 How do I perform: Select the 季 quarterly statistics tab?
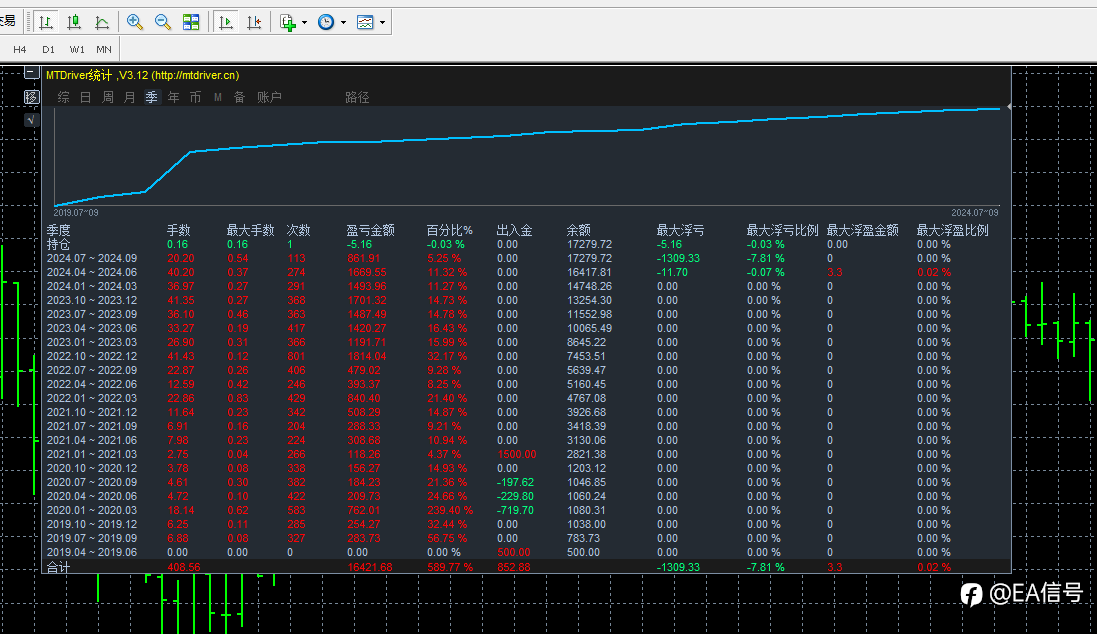(152, 97)
